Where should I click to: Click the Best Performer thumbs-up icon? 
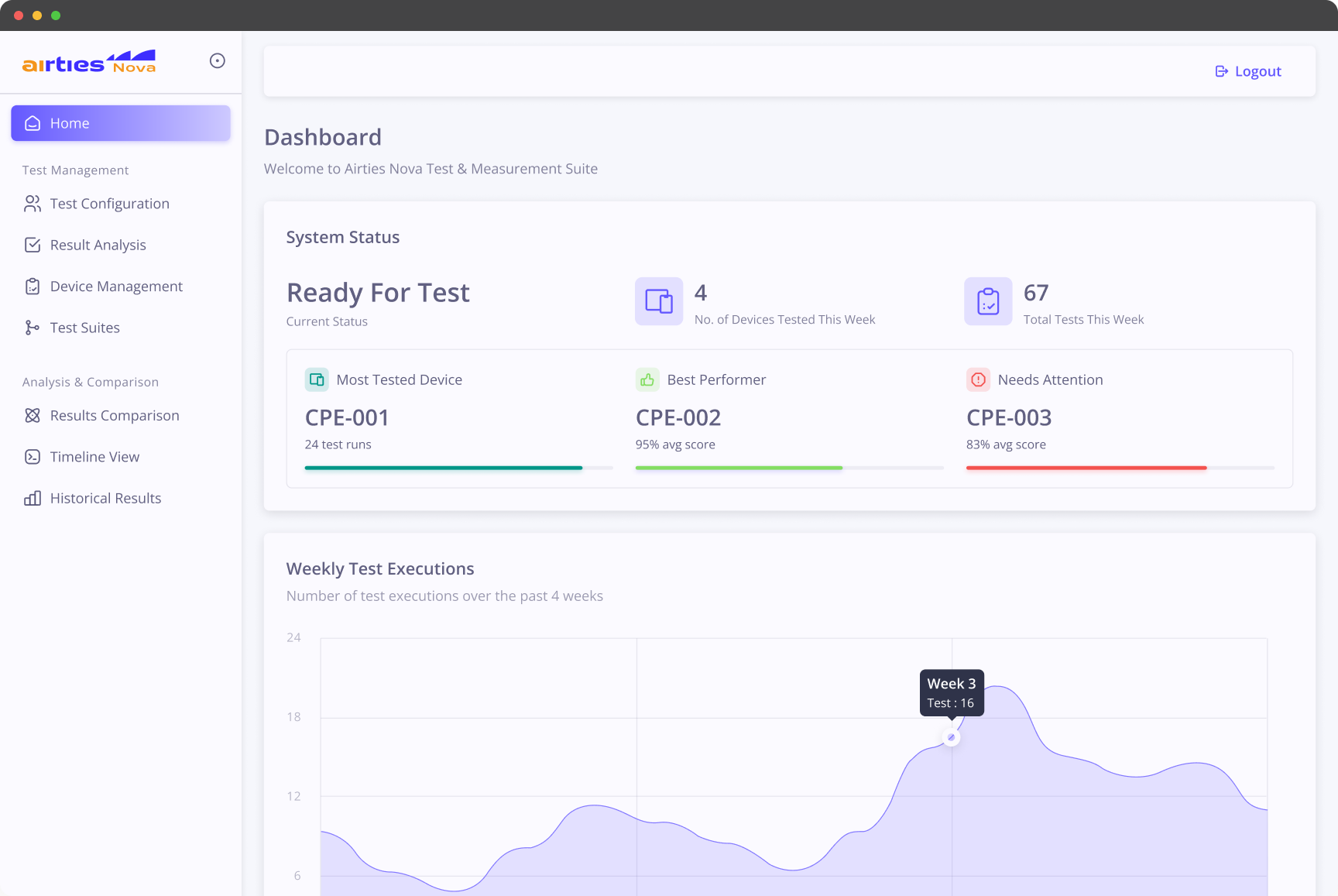click(647, 379)
